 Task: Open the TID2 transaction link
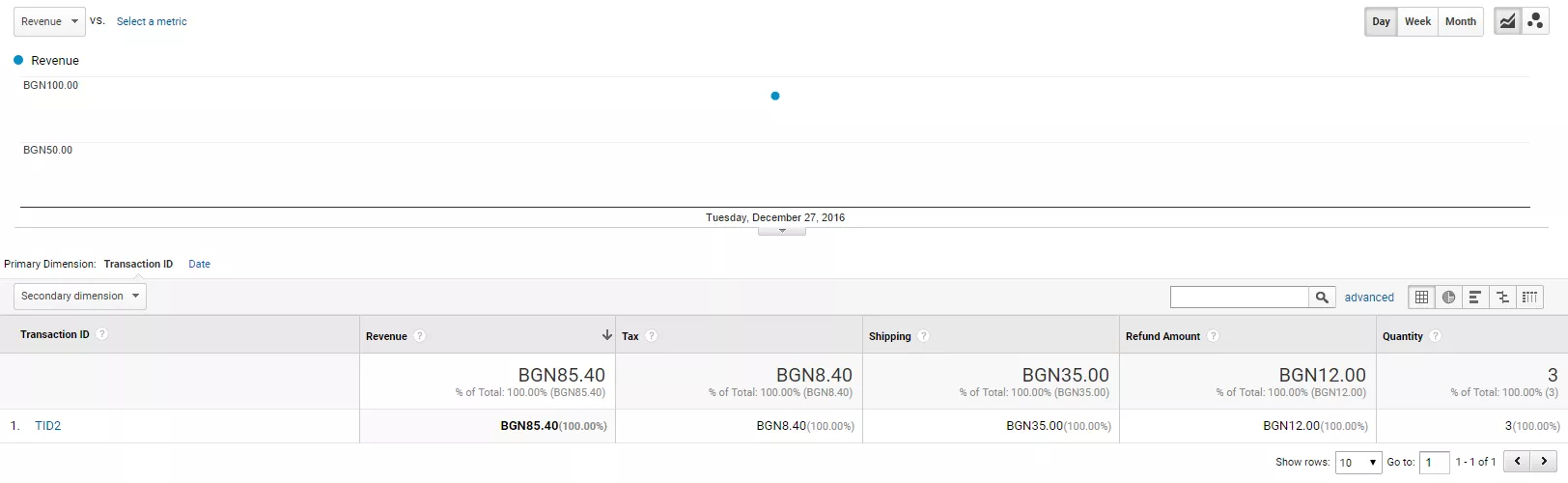pyautogui.click(x=47, y=426)
